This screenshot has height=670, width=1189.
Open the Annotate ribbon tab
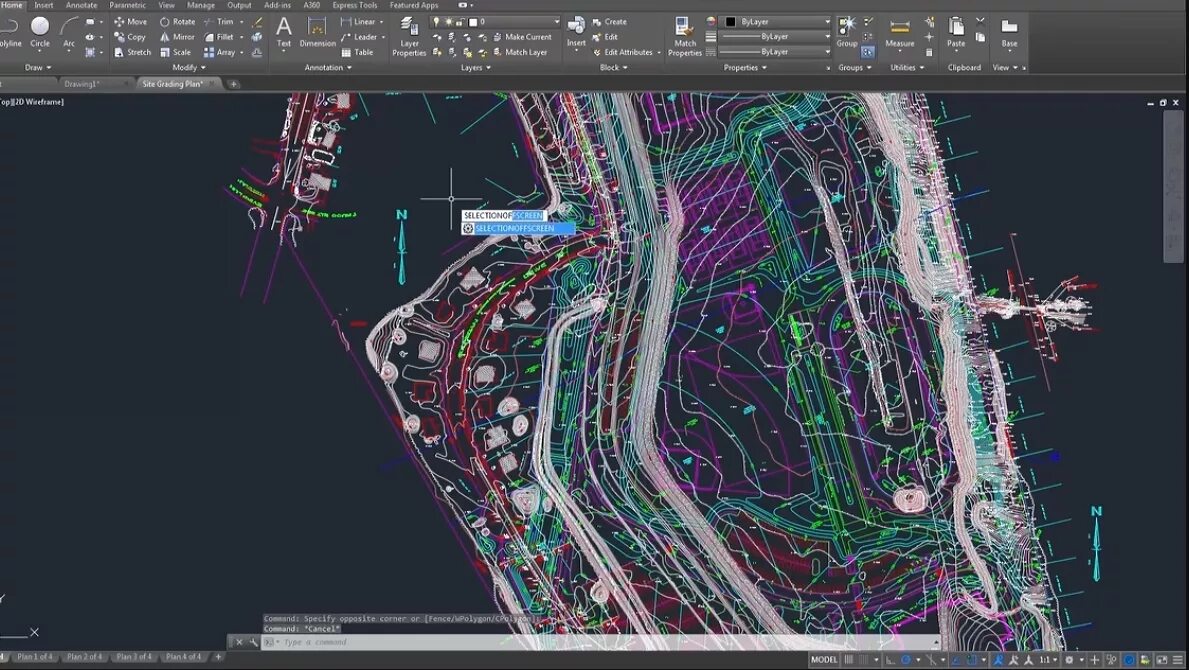click(82, 5)
